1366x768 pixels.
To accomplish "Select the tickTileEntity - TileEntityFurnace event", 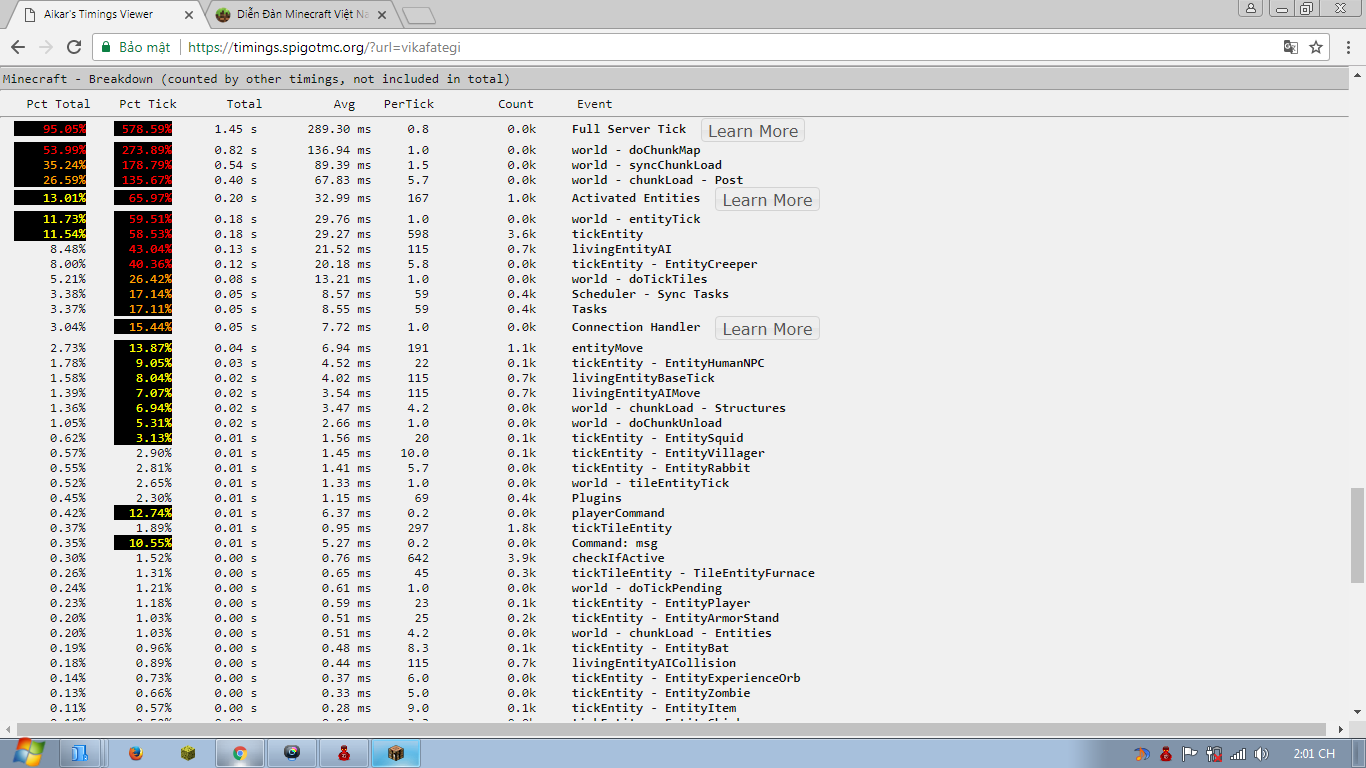I will [x=693, y=573].
